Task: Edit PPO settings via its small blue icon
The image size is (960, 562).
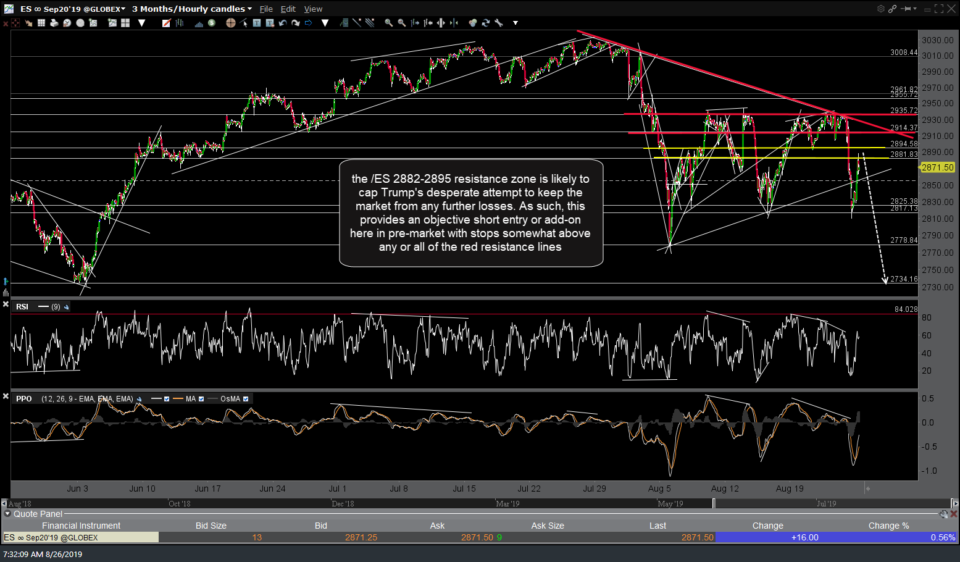Action: [x=139, y=399]
